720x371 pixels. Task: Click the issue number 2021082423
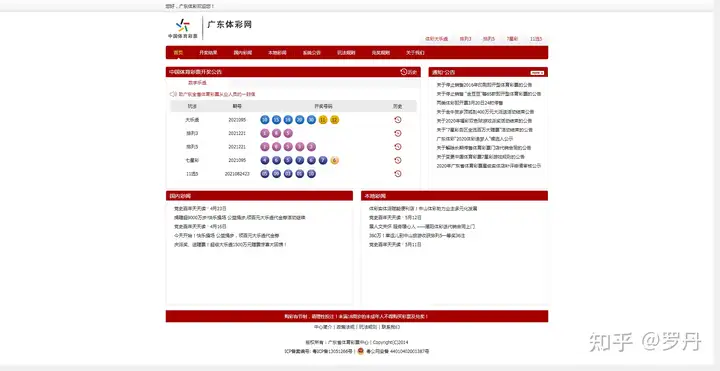[237, 174]
